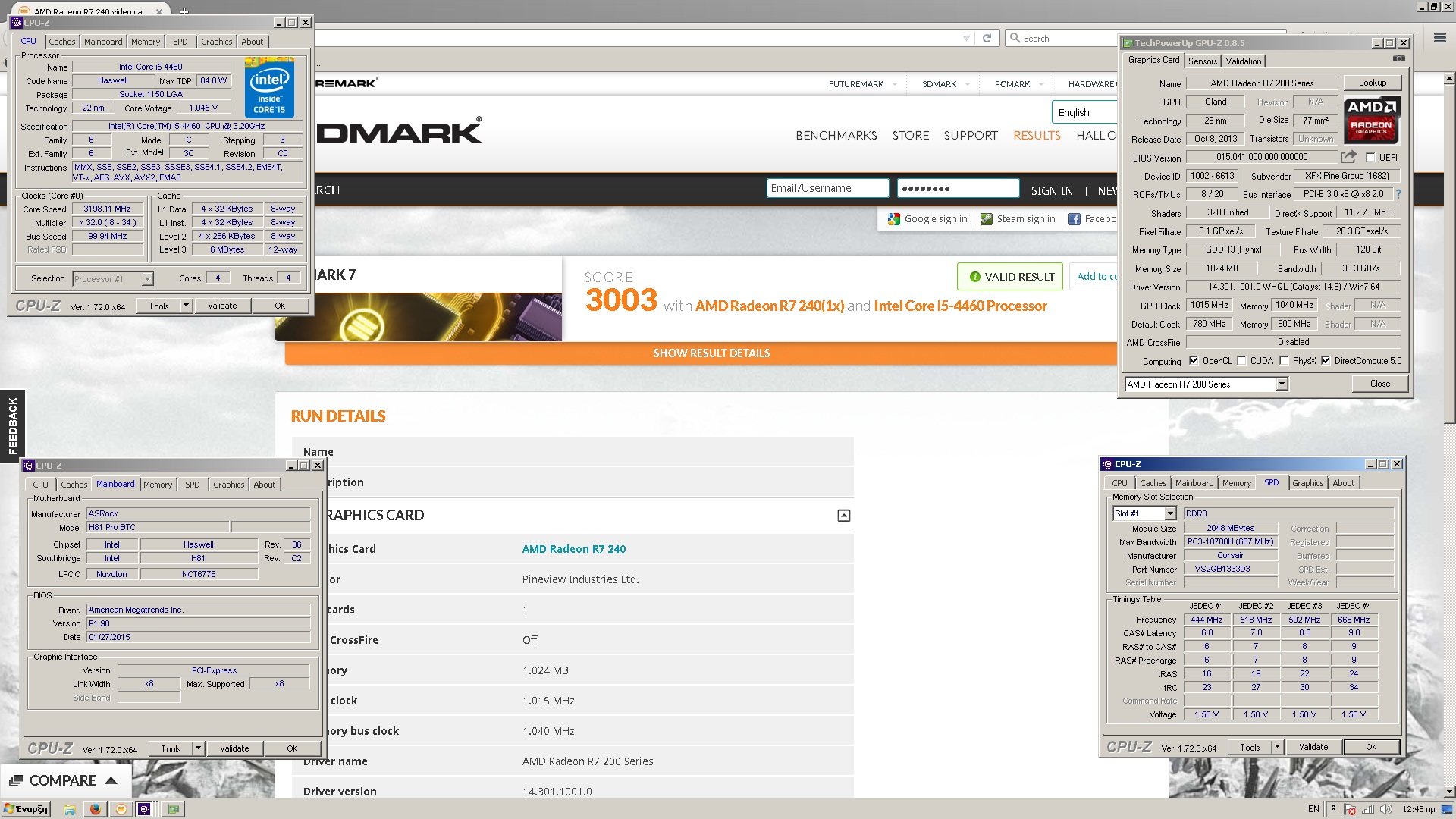Click the GPU-Z taskbar icon

tap(173, 809)
